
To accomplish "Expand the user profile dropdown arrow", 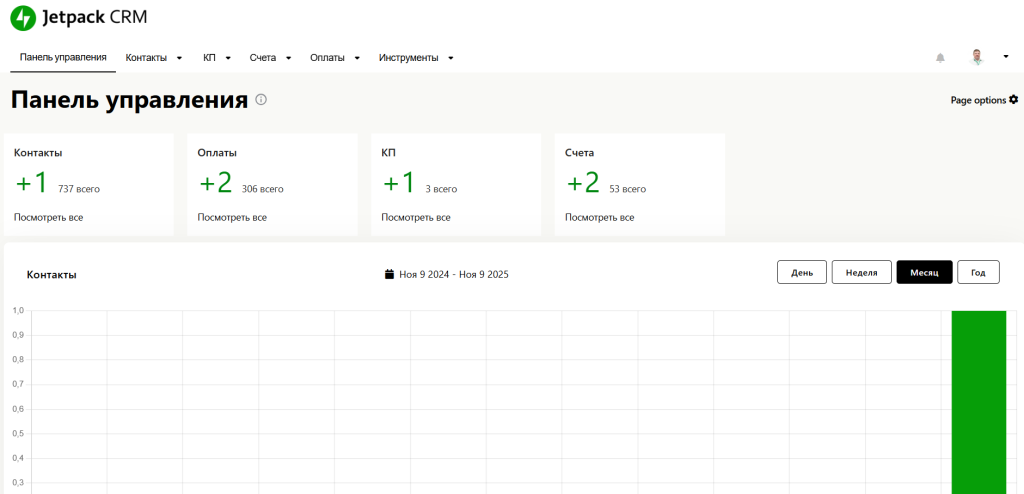I will click(1006, 57).
